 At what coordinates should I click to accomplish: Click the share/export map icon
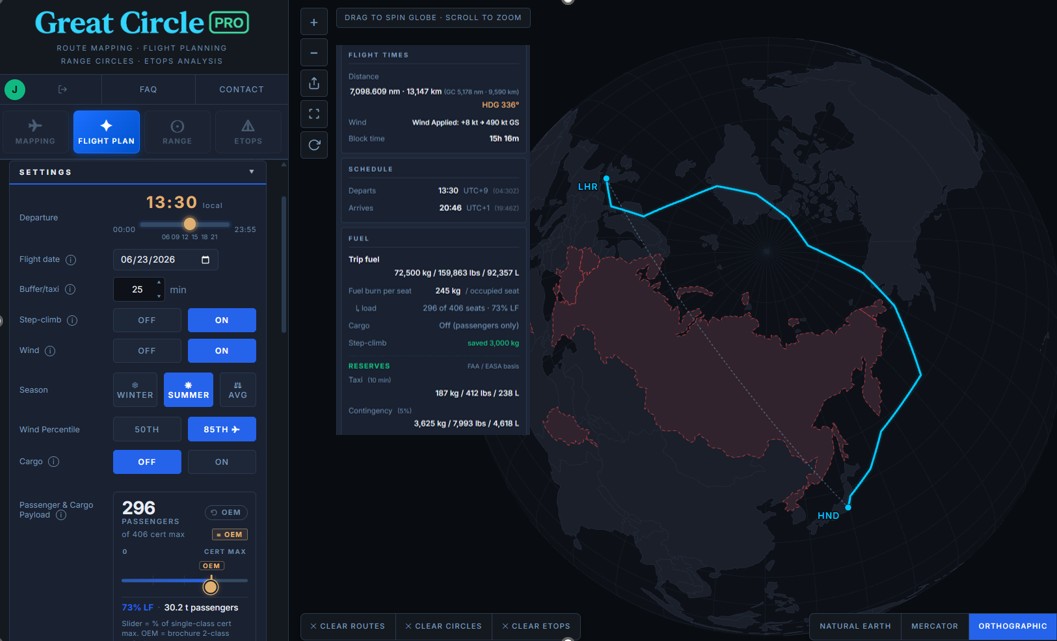pos(313,84)
